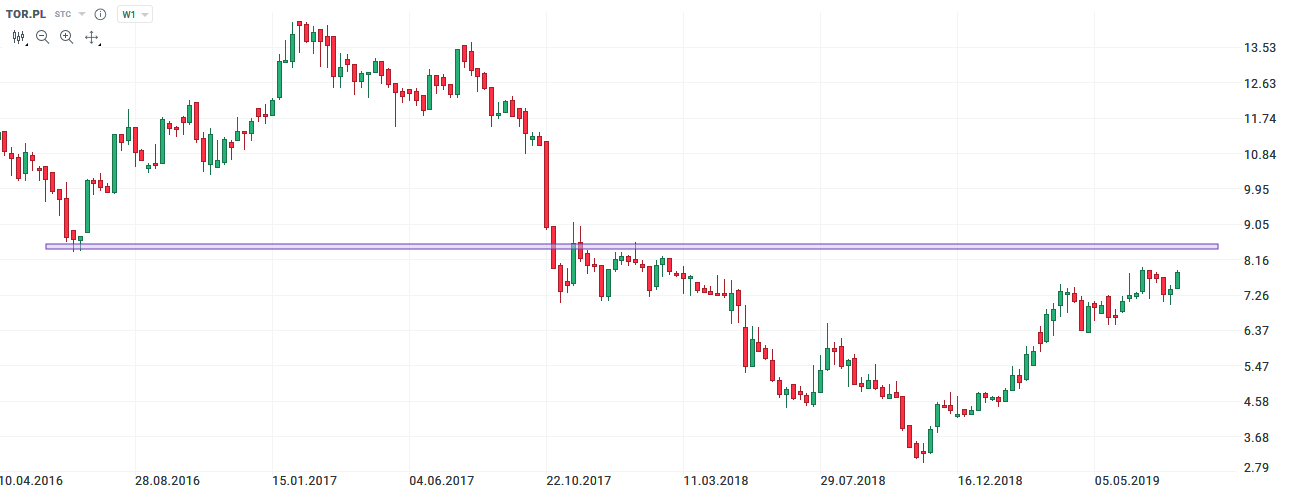
Task: Click the 22.10.2017 date label
Action: pyautogui.click(x=578, y=482)
